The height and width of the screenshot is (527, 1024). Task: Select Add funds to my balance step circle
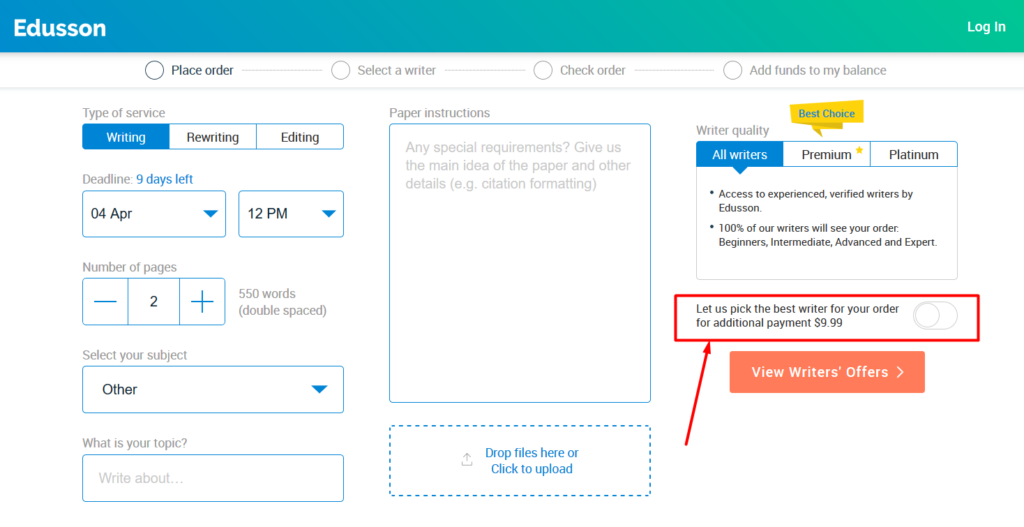[733, 70]
